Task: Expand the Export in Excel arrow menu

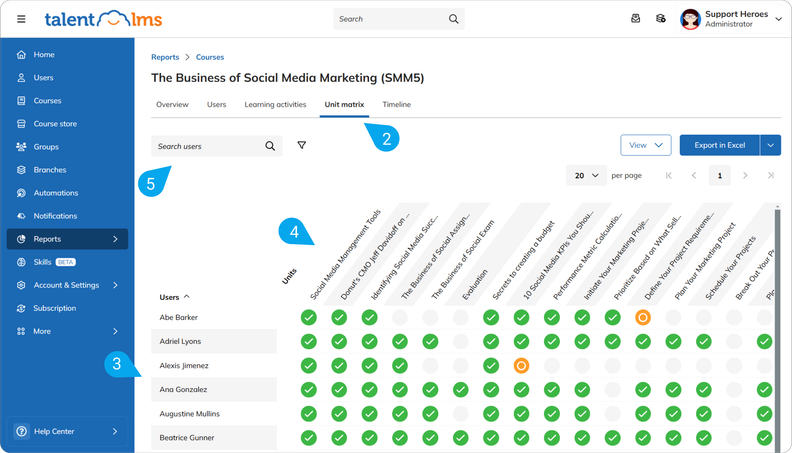Action: (x=770, y=146)
